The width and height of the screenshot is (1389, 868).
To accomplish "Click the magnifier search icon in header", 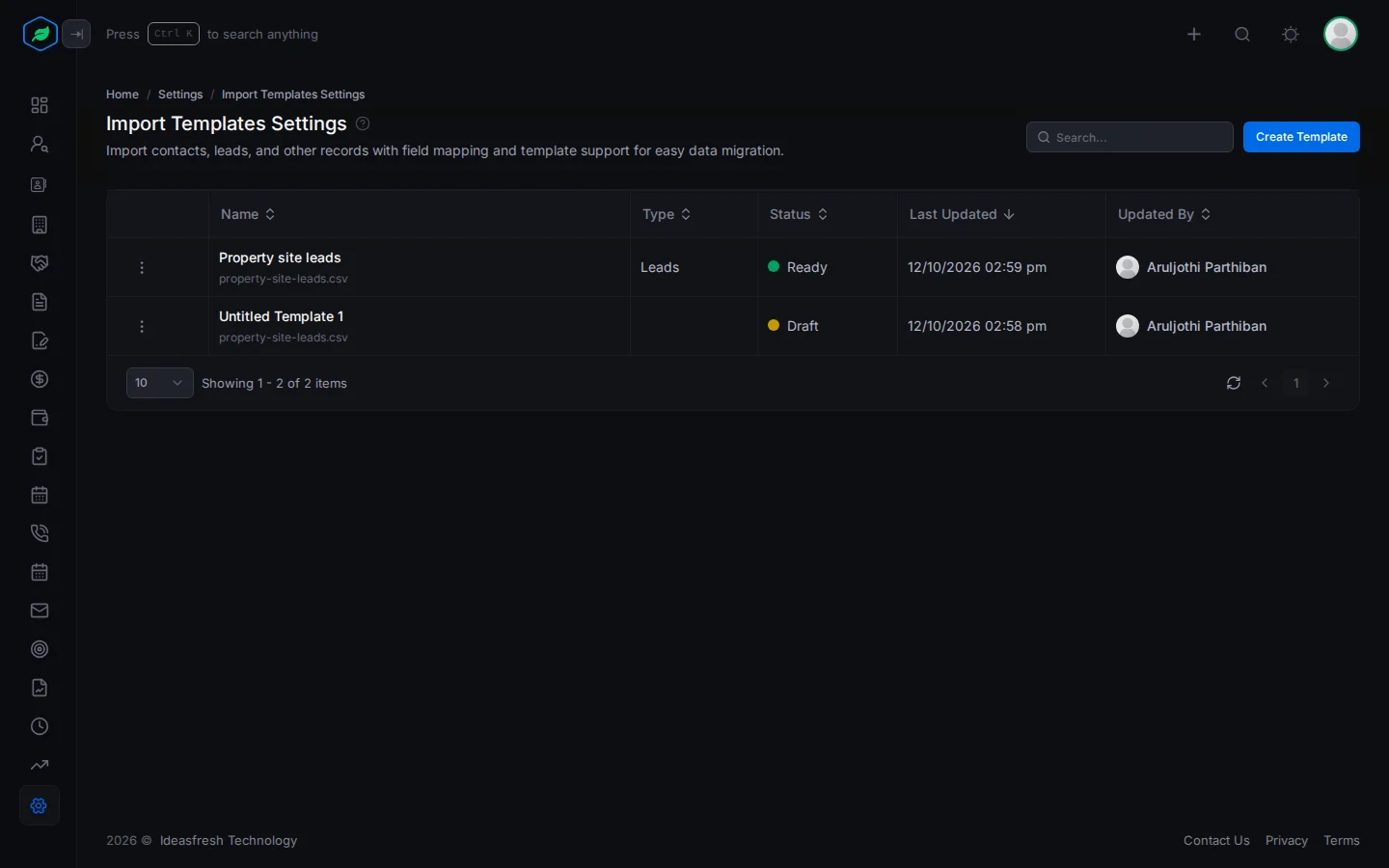I will 1242,34.
